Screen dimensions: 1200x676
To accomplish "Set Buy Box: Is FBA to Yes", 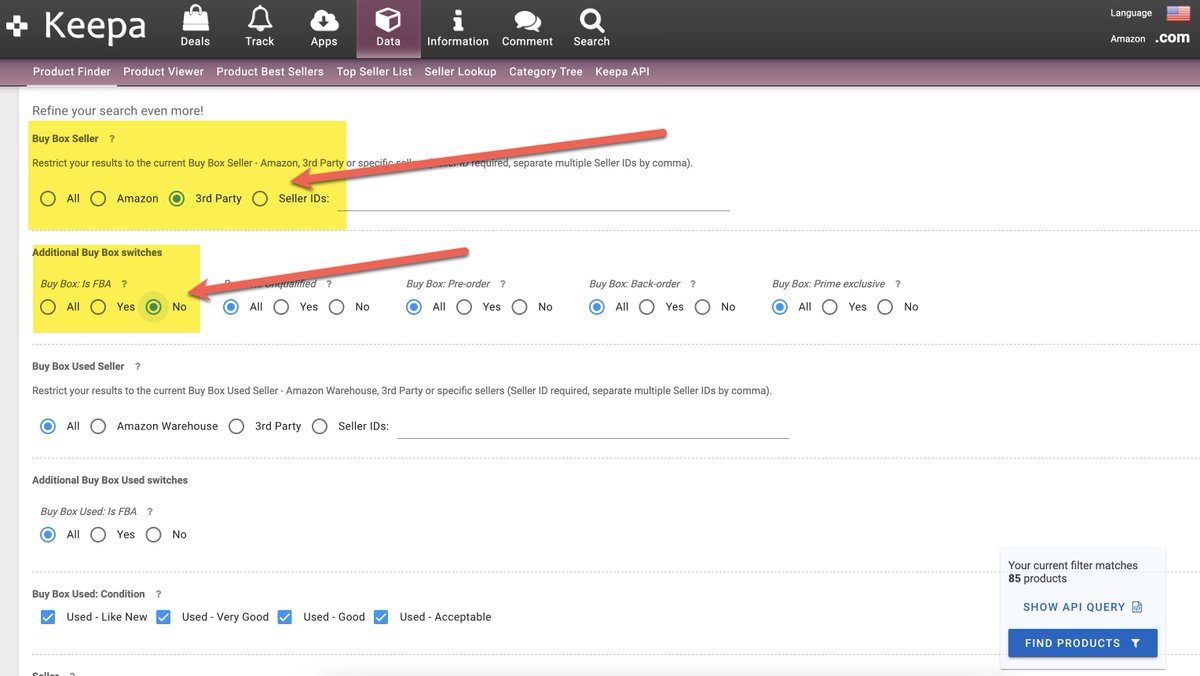I will [x=98, y=307].
